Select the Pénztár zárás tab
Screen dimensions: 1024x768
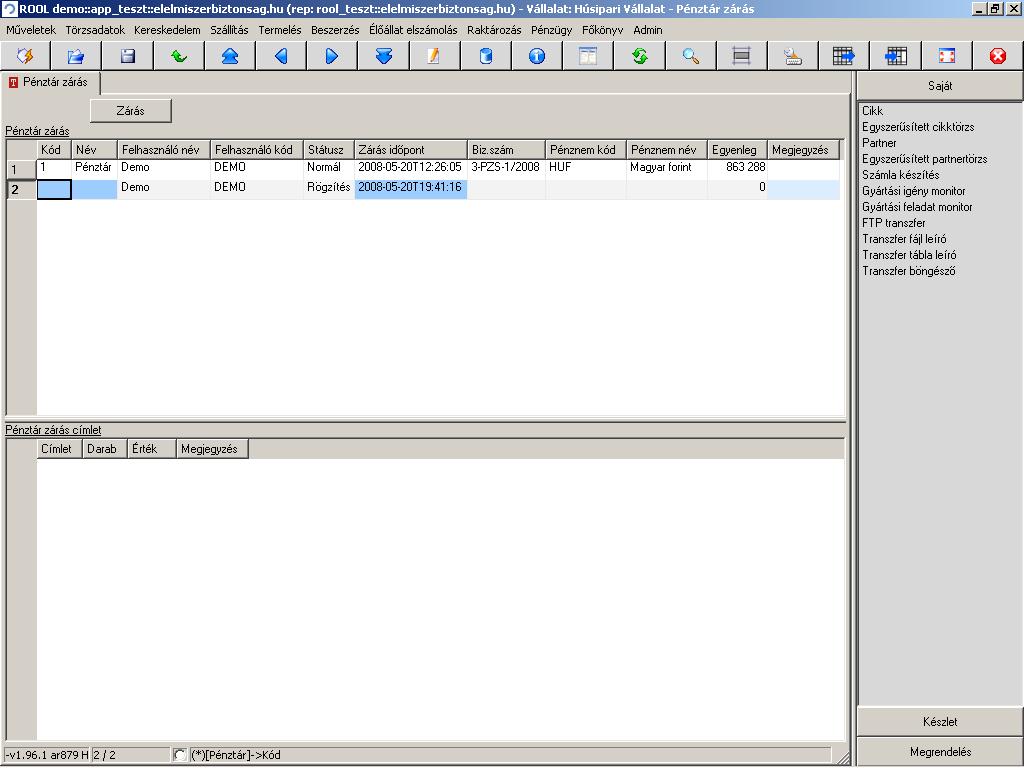tap(50, 82)
